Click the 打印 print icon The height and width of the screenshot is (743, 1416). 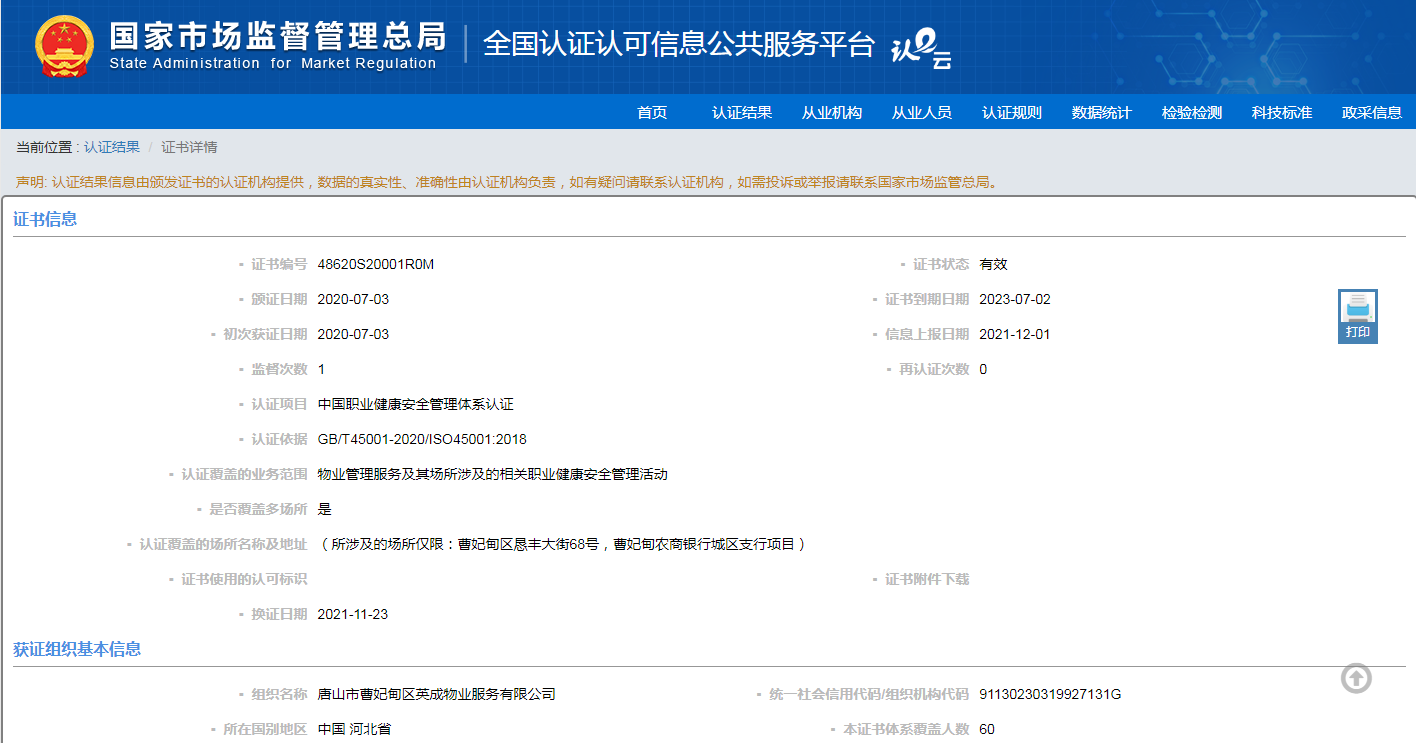pyautogui.click(x=1358, y=316)
